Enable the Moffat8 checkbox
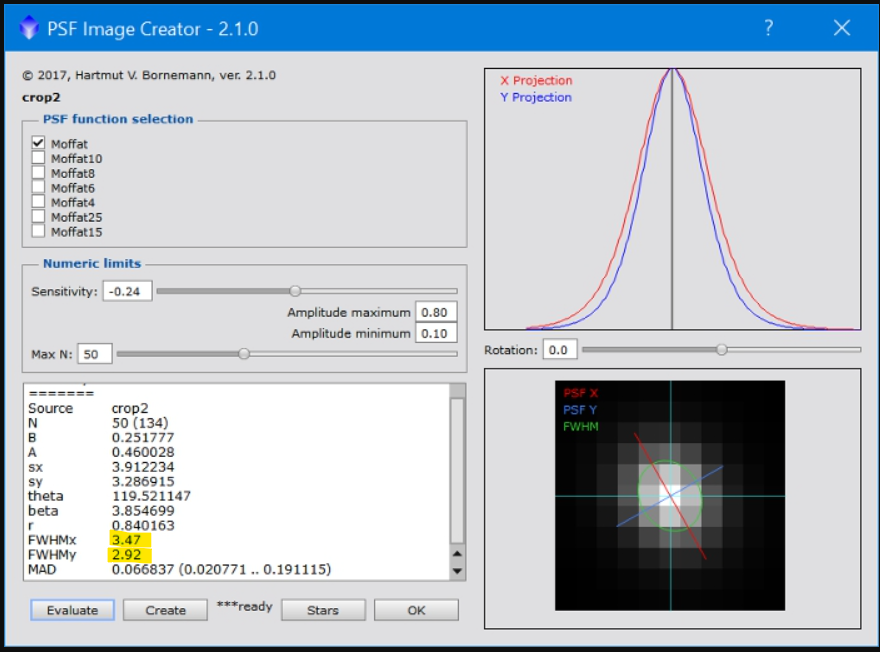This screenshot has height=652, width=880. 39,173
